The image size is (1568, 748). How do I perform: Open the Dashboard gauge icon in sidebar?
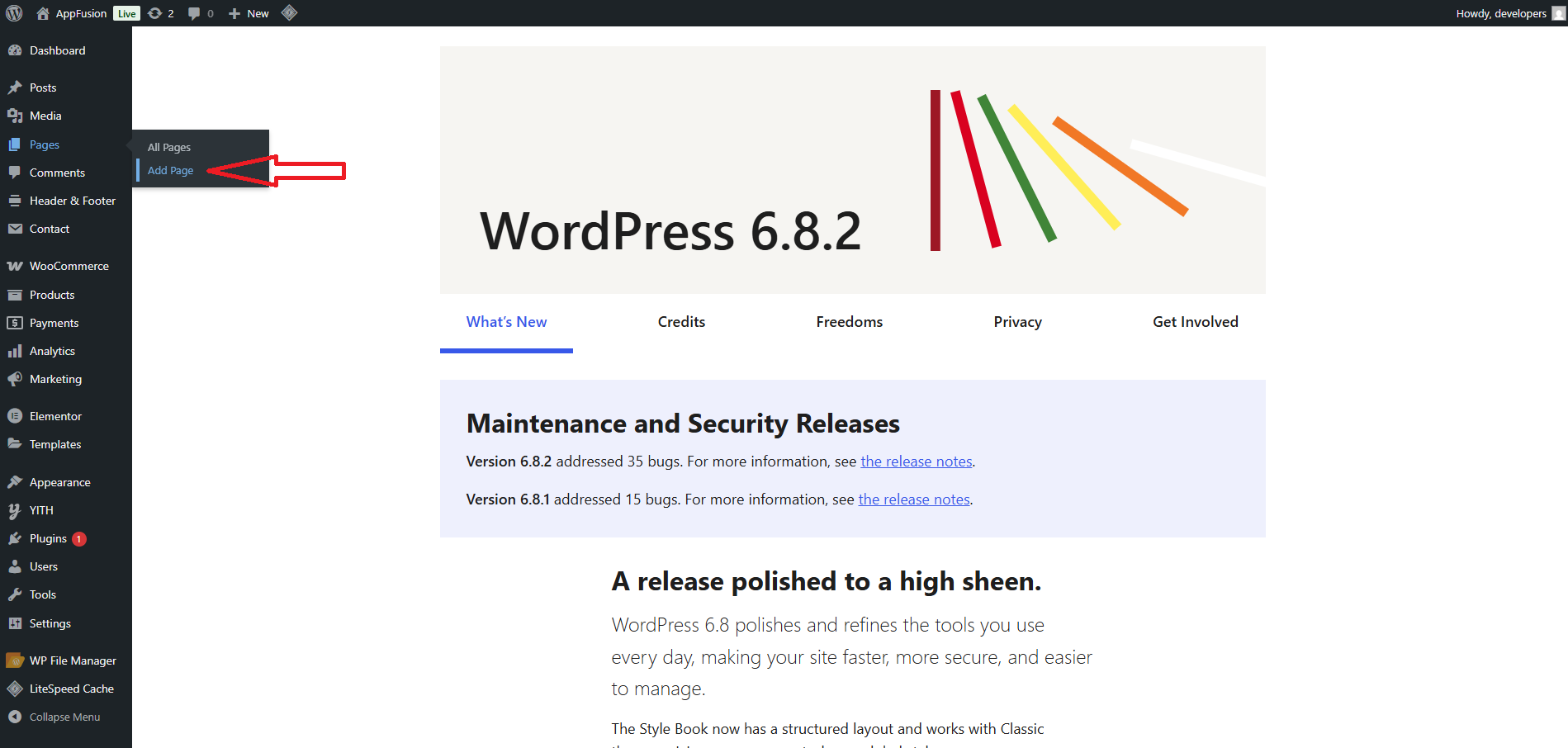point(15,50)
